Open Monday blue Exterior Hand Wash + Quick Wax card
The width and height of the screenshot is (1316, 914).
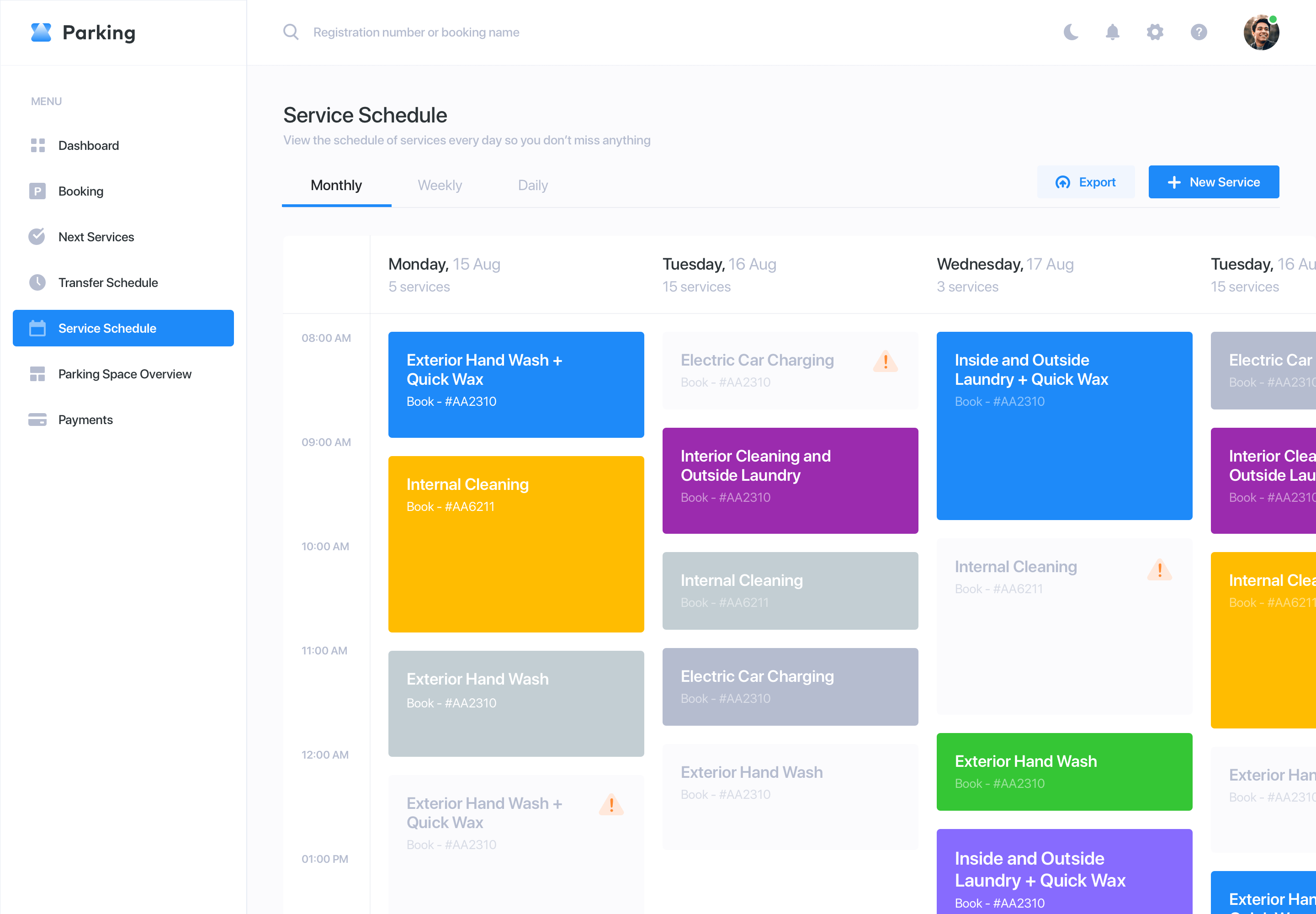[516, 385]
